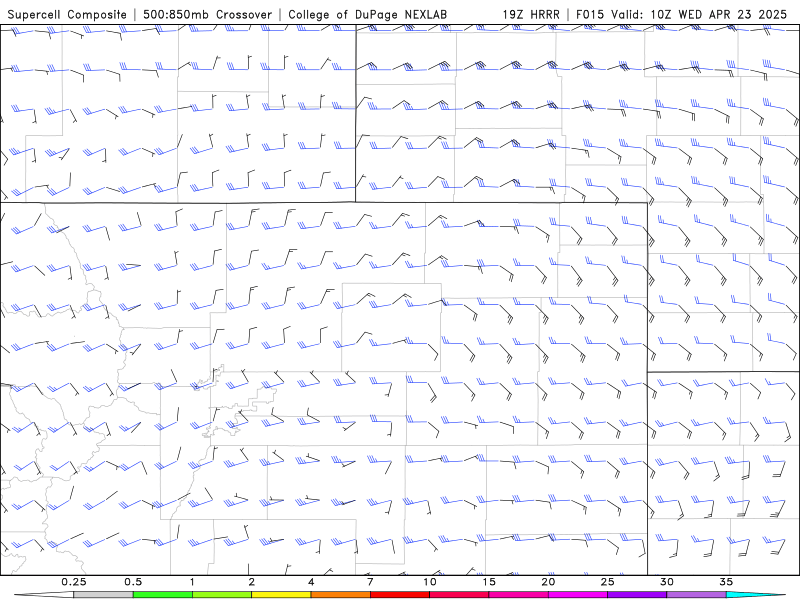The width and height of the screenshot is (800, 600).
Task: Click the 15 label on the color scale
Action: coord(489,582)
